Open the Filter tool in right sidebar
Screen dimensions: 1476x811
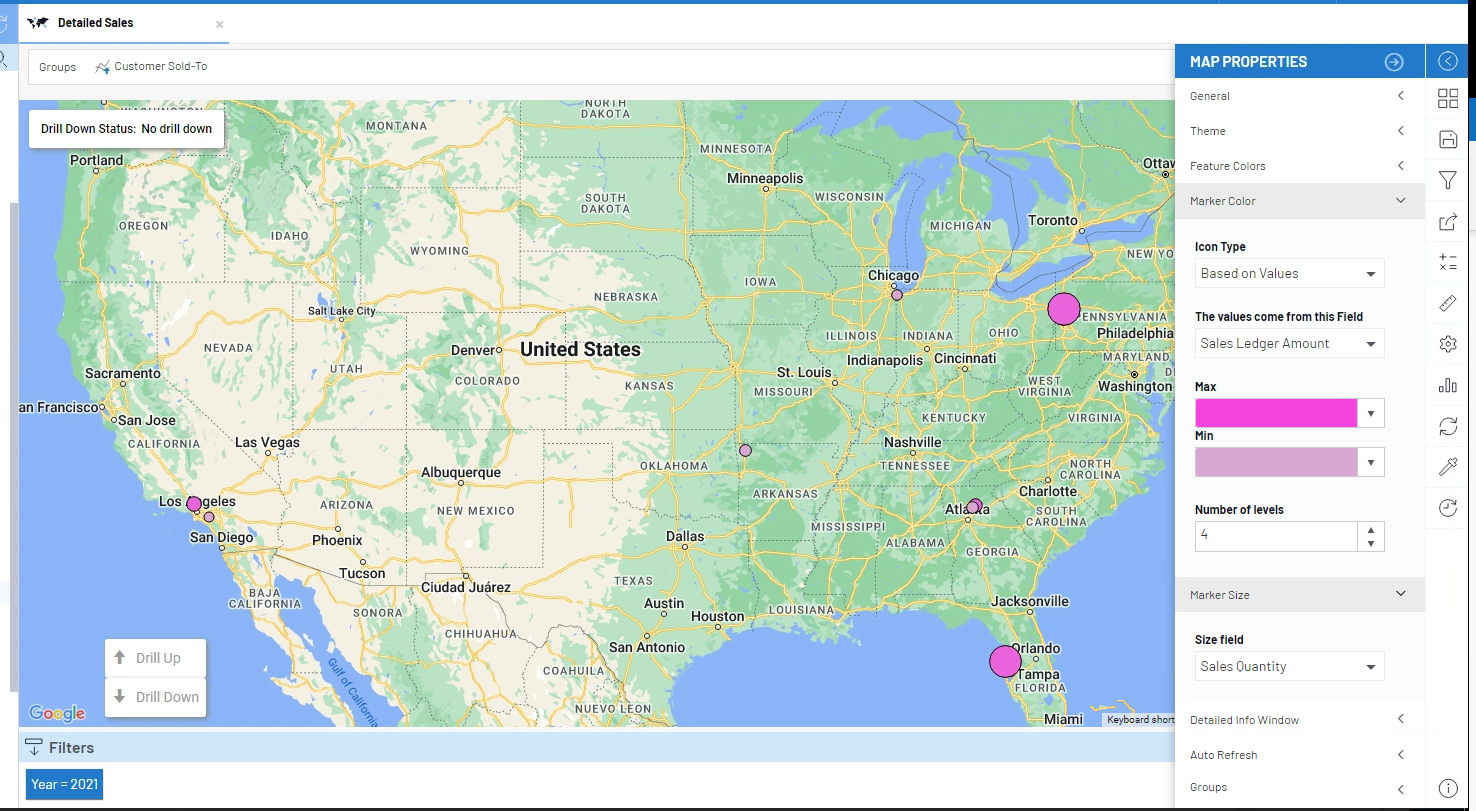click(1447, 180)
